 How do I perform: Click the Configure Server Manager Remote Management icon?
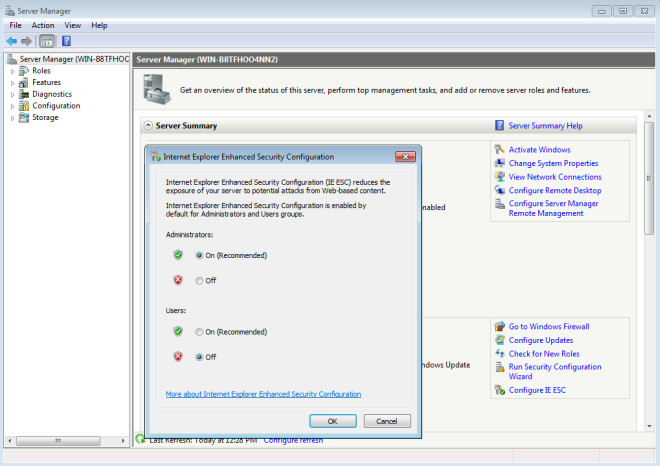500,204
